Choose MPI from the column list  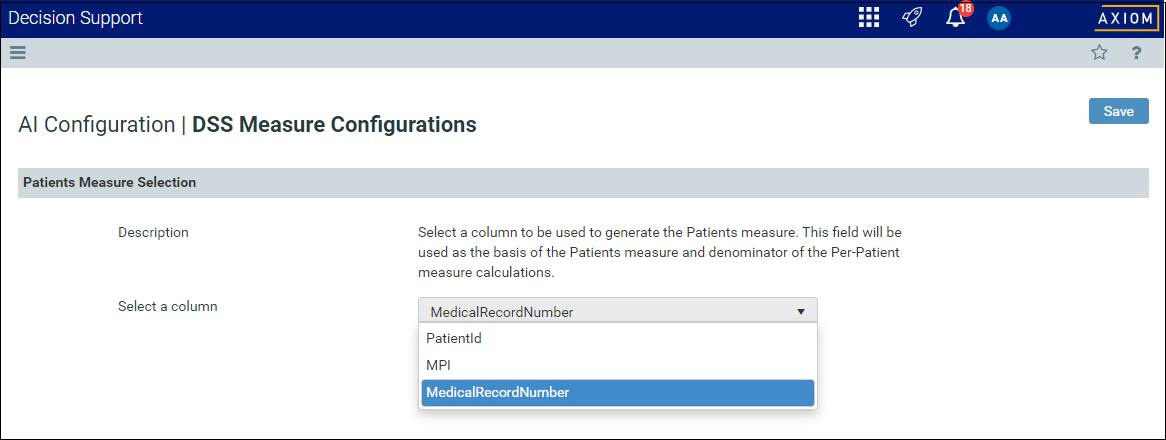pyautogui.click(x=617, y=366)
